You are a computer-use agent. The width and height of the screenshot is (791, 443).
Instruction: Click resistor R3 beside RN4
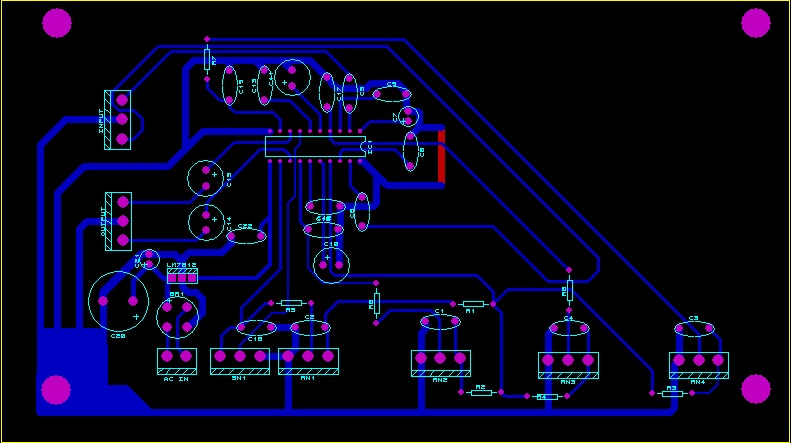pyautogui.click(x=671, y=394)
